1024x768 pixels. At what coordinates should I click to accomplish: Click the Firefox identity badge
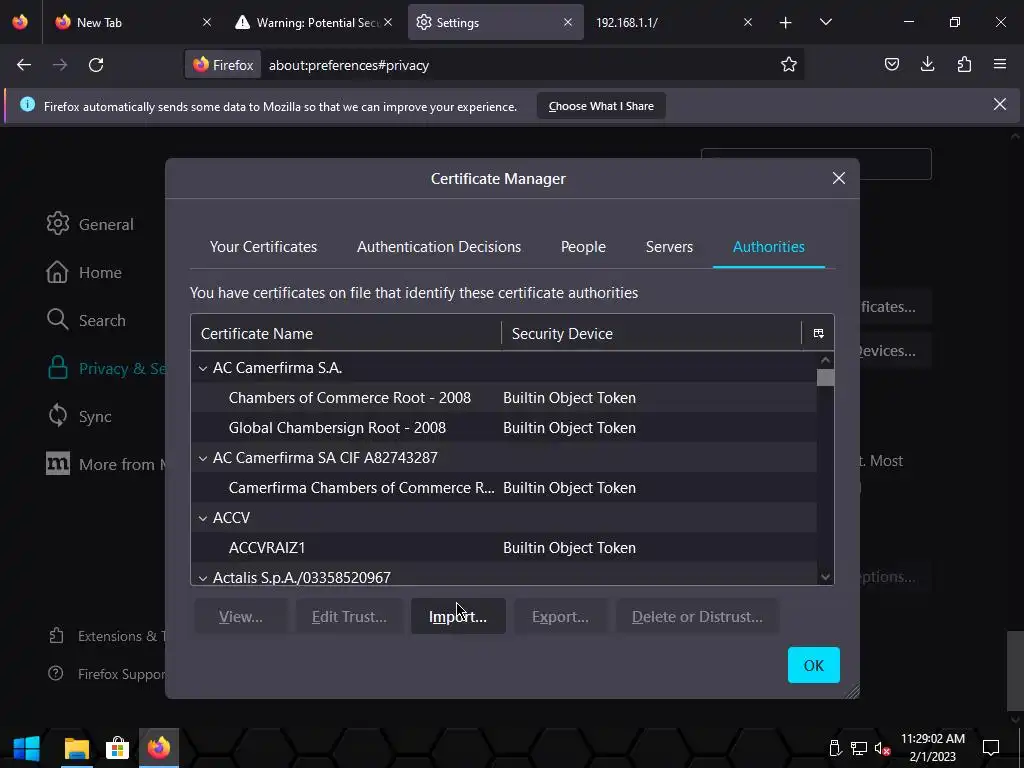[223, 65]
